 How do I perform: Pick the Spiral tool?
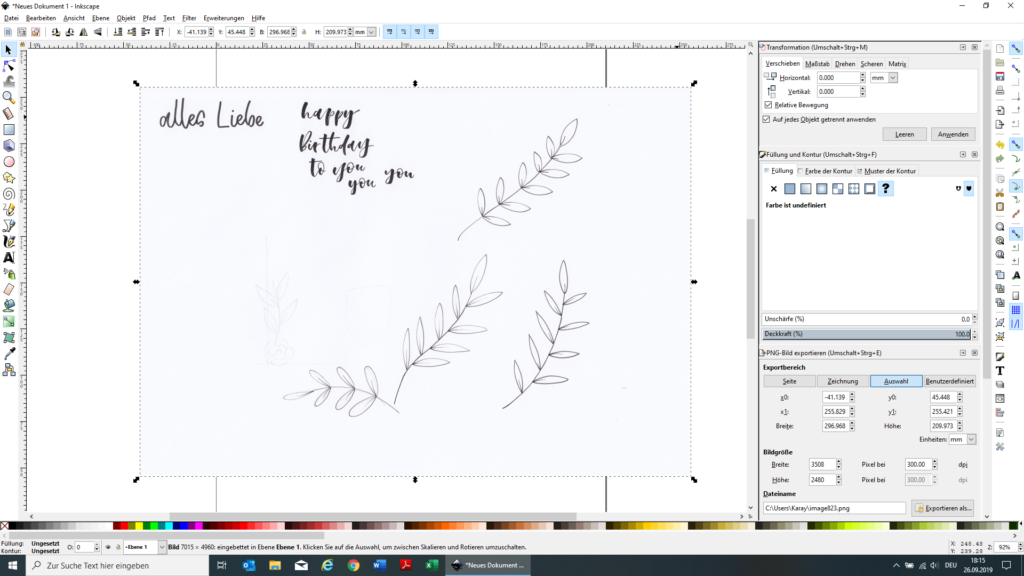coord(9,193)
